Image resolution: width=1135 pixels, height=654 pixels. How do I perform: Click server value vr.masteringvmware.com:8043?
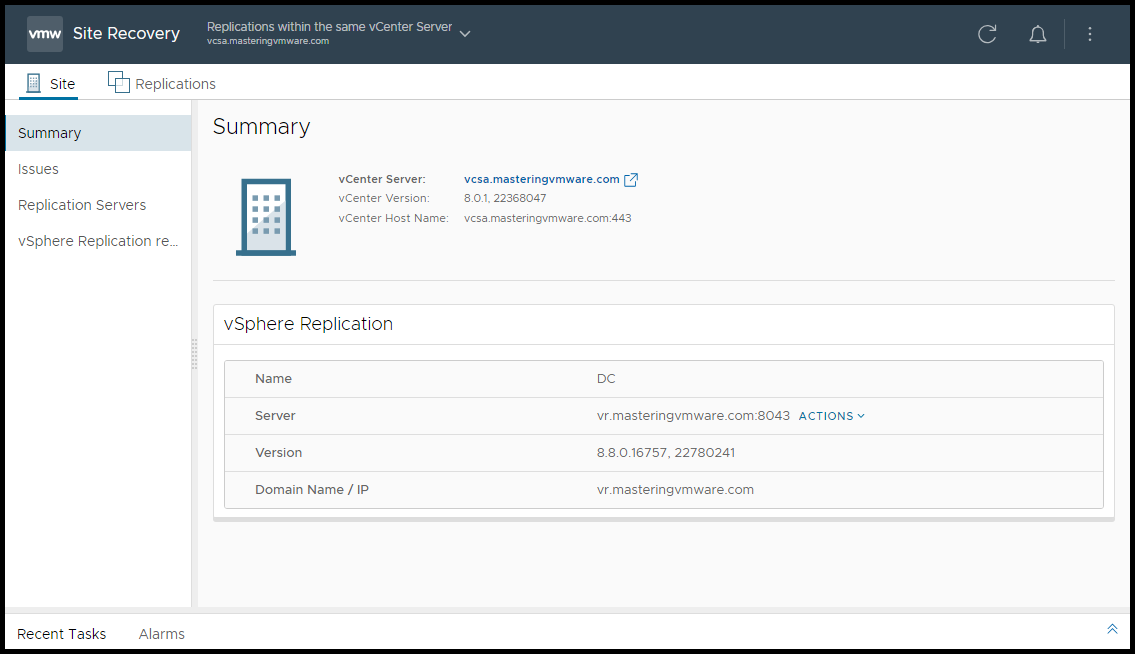pyautogui.click(x=693, y=416)
